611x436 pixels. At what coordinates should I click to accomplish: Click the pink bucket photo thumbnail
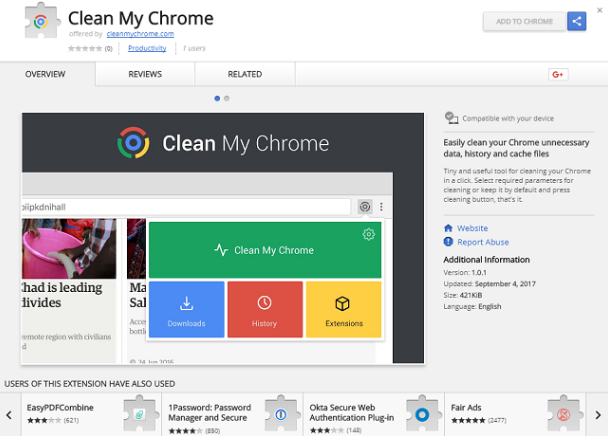click(x=69, y=249)
